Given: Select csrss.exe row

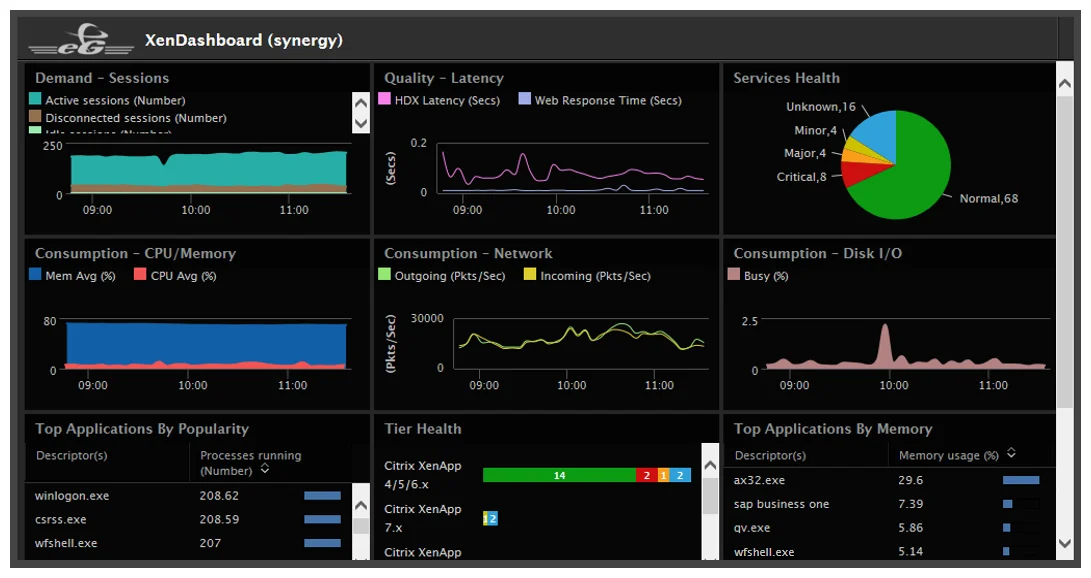Looking at the screenshot, I should pos(188,520).
